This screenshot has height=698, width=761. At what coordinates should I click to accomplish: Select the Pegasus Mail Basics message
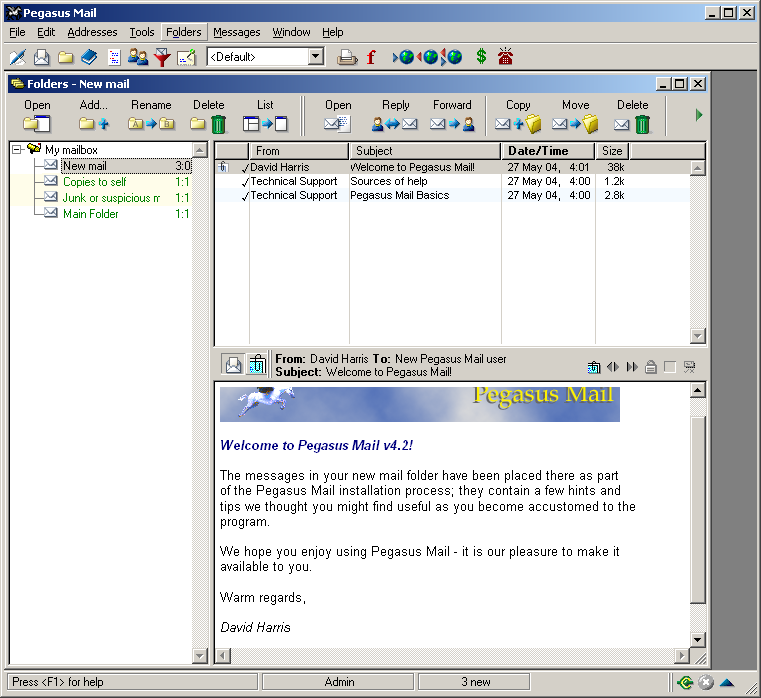[452, 196]
